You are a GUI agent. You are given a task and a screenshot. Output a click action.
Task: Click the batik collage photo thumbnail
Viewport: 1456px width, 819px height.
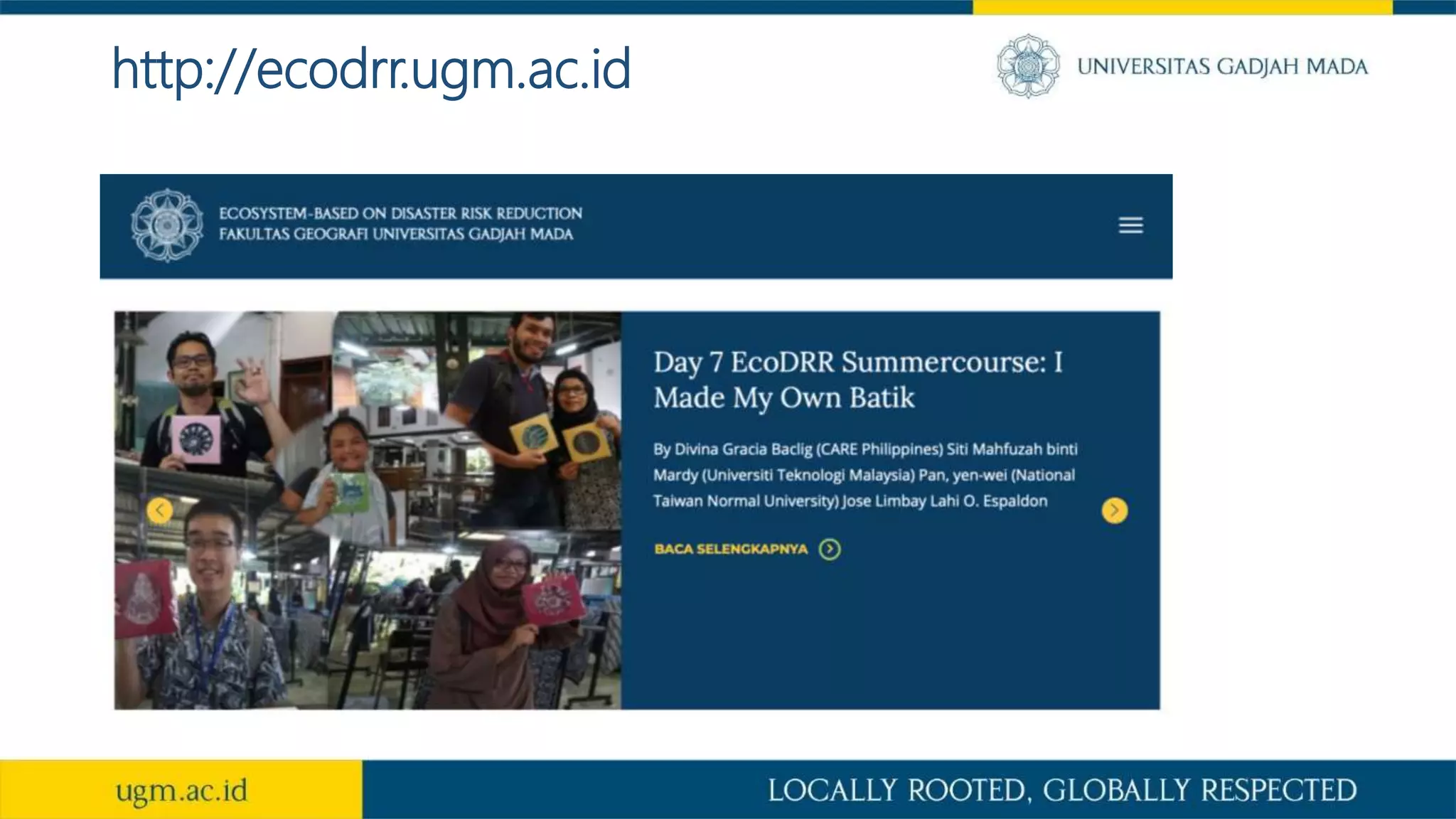[368, 510]
